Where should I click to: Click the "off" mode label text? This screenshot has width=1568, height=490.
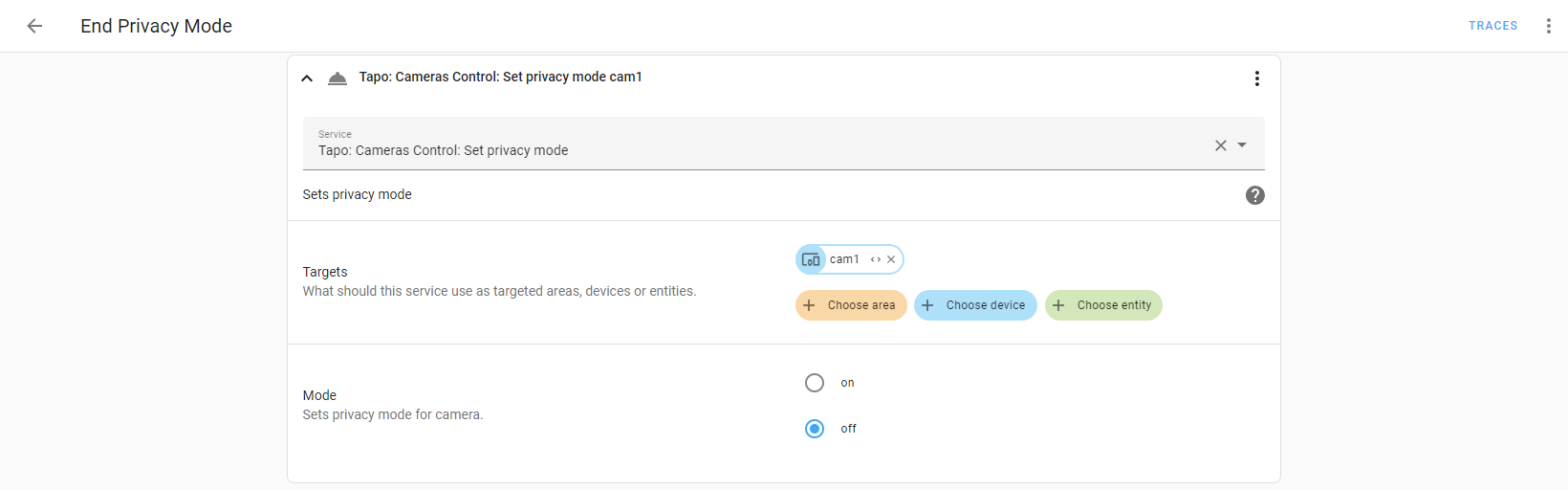tap(848, 429)
